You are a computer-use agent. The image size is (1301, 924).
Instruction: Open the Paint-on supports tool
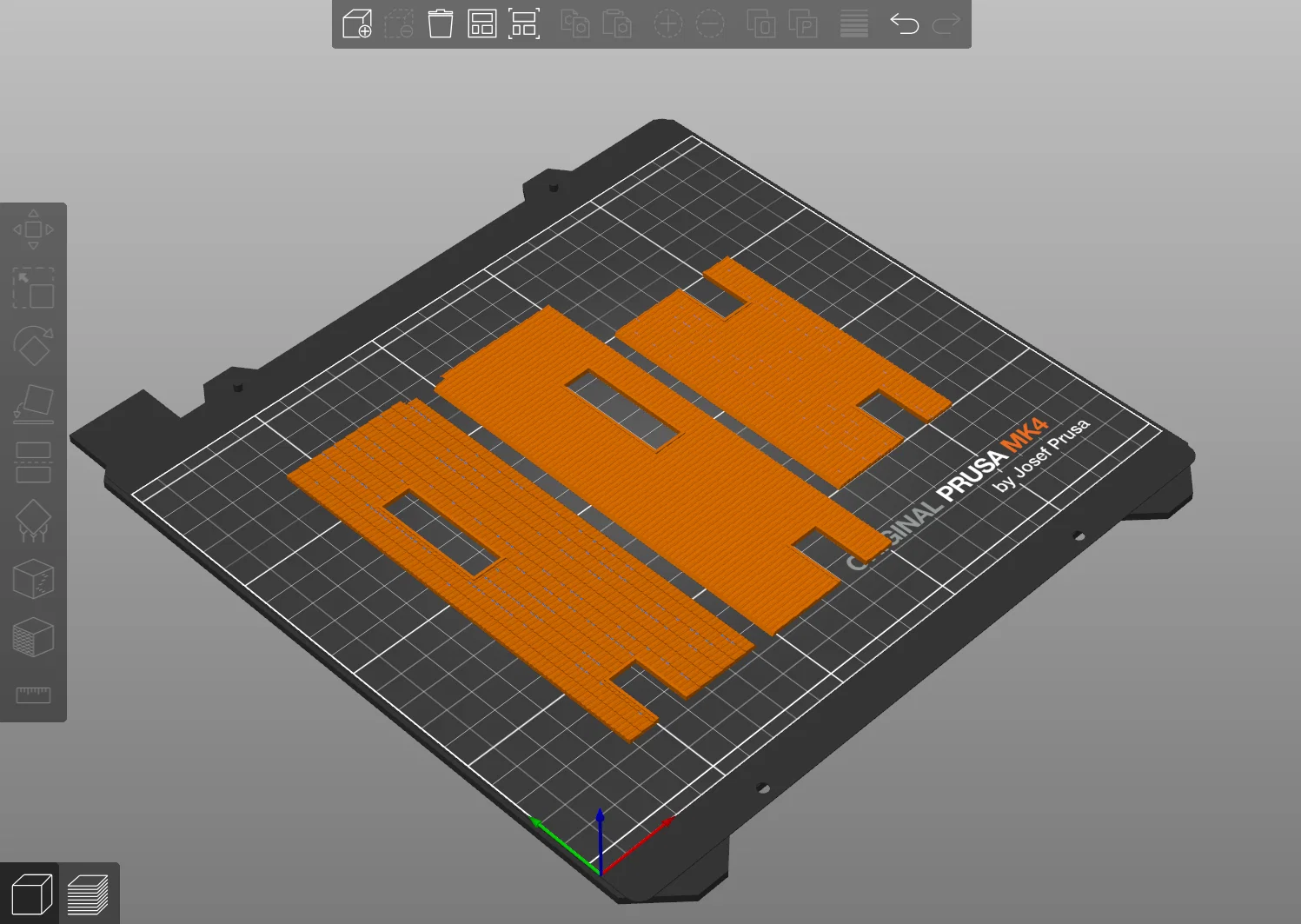point(33,521)
